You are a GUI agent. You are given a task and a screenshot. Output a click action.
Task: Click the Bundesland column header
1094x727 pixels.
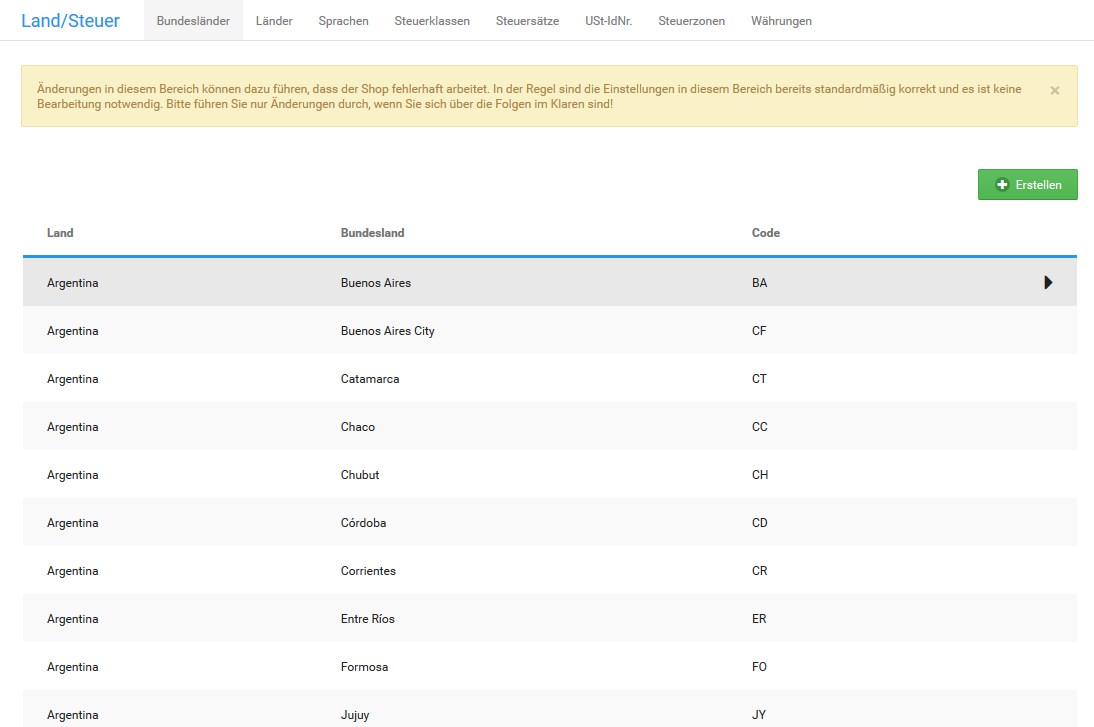[372, 233]
